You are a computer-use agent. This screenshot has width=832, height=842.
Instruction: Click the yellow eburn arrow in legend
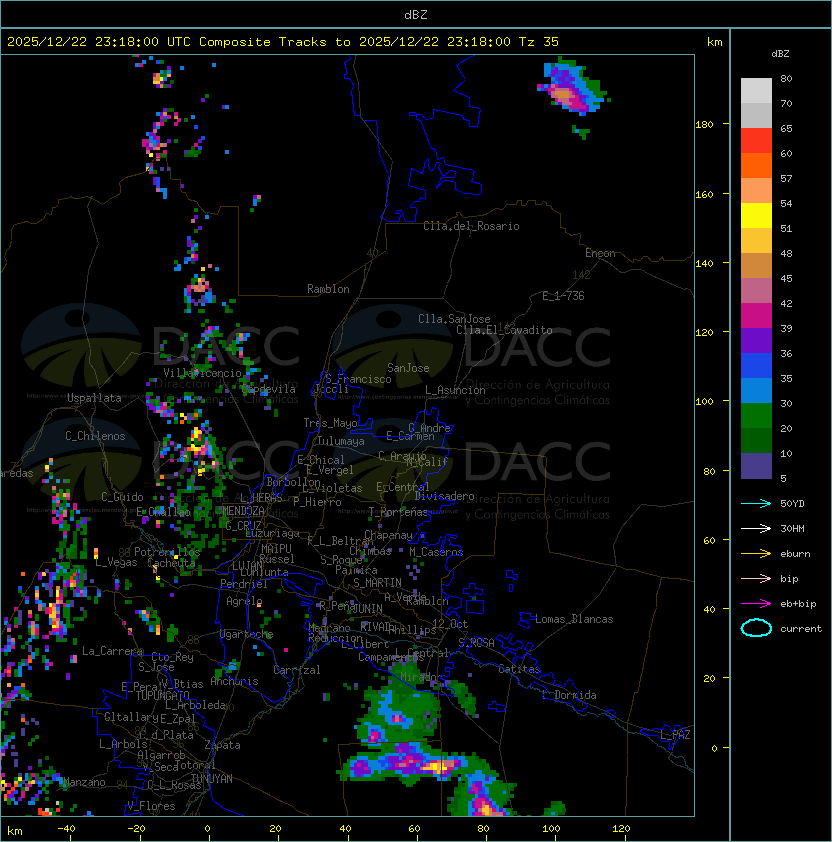756,554
